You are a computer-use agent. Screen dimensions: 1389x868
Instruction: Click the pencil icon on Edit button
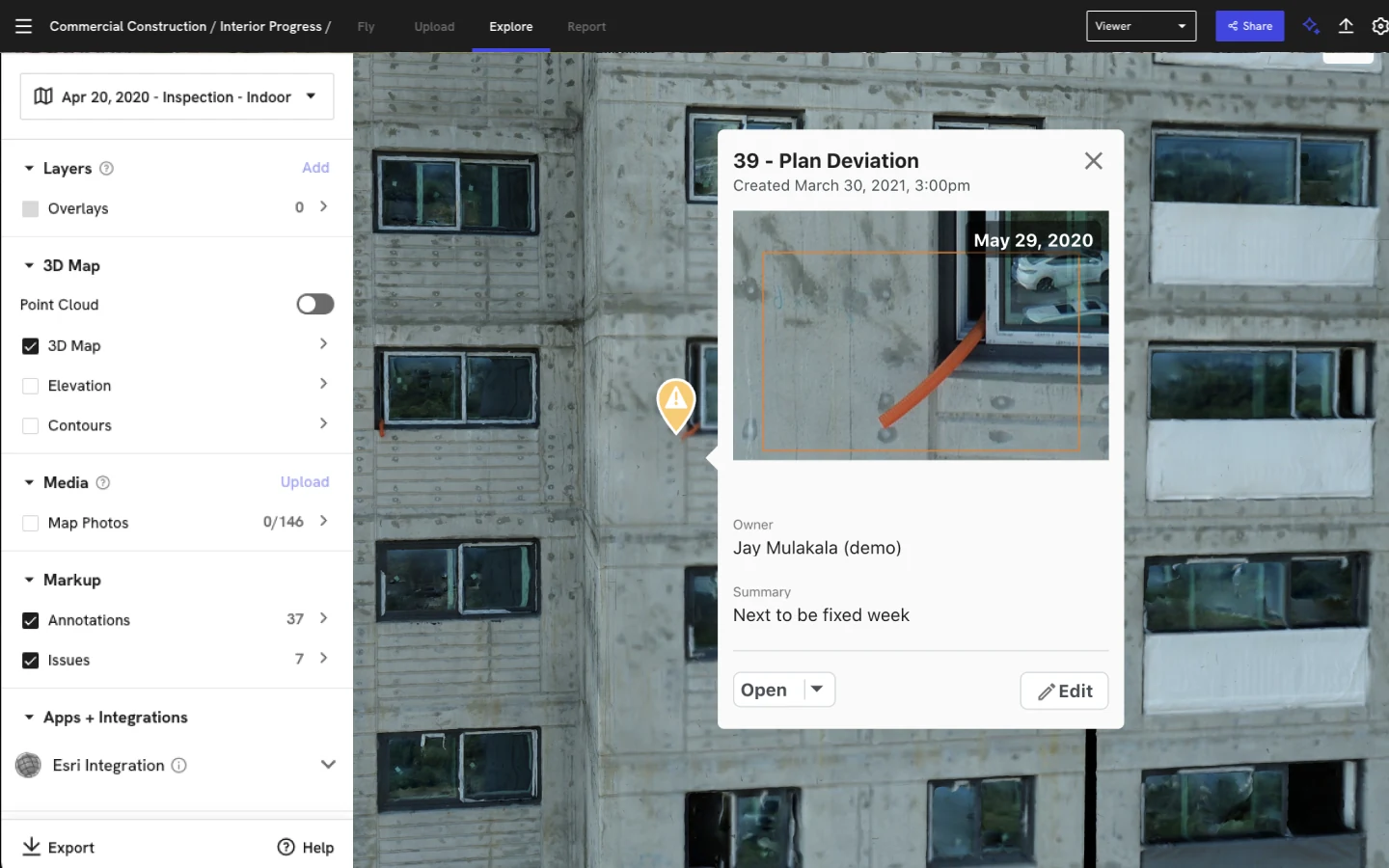pos(1046,692)
